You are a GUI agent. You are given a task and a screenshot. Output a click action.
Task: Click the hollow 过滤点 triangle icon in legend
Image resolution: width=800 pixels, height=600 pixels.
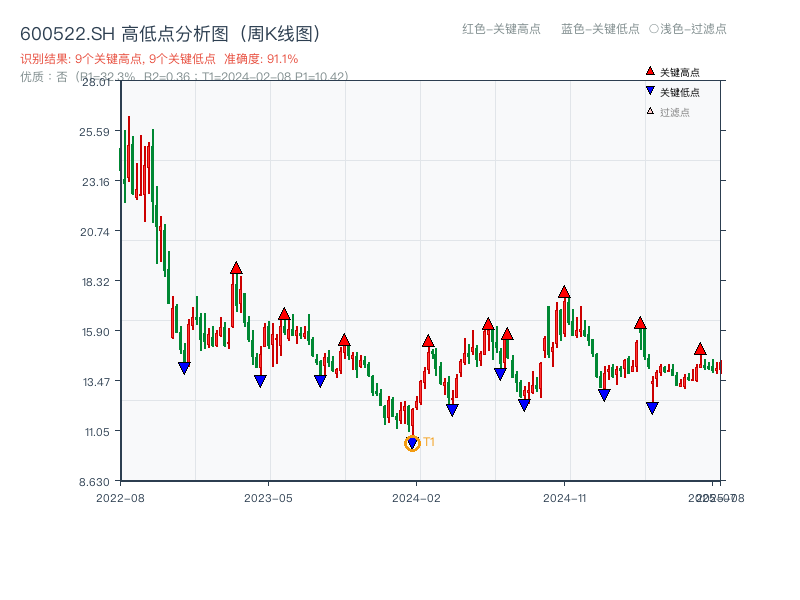tap(650, 109)
